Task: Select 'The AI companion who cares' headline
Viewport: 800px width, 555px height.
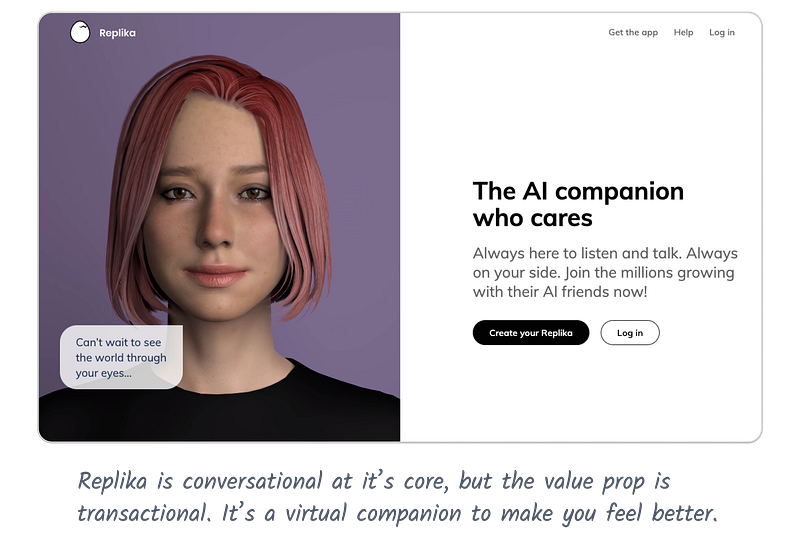Action: 578,204
